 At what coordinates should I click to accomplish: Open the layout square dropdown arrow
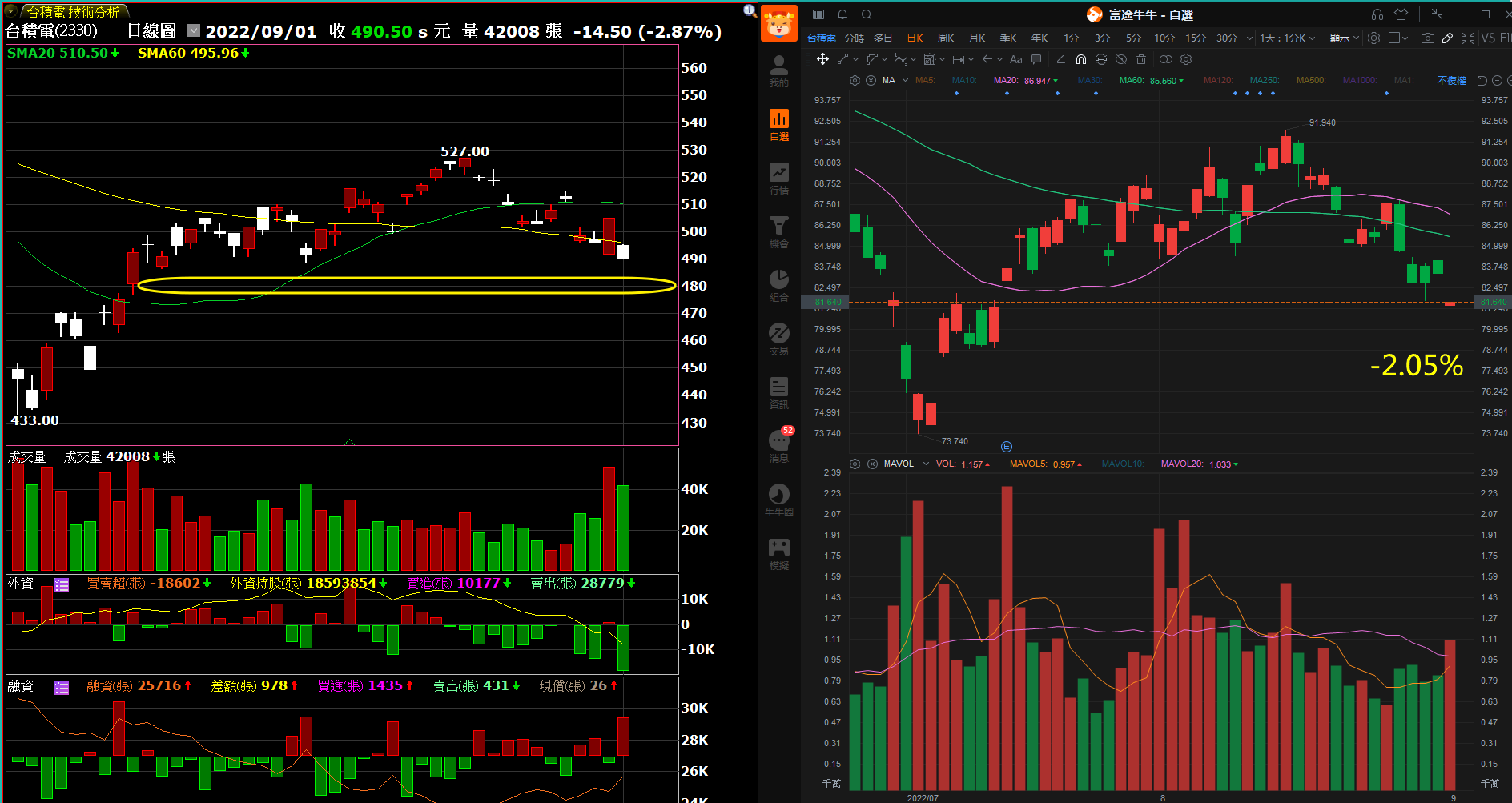pos(1405,38)
